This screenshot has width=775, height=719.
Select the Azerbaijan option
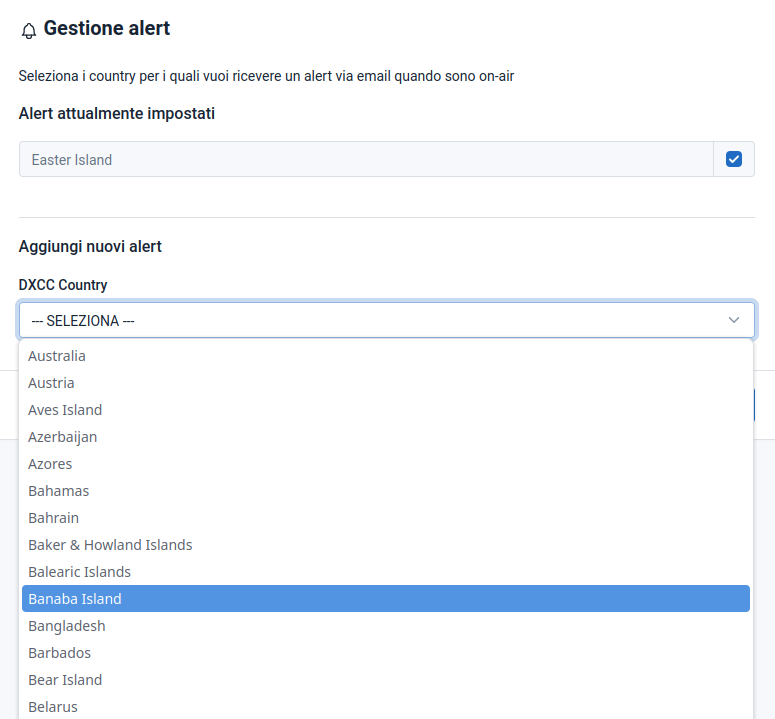pos(63,437)
